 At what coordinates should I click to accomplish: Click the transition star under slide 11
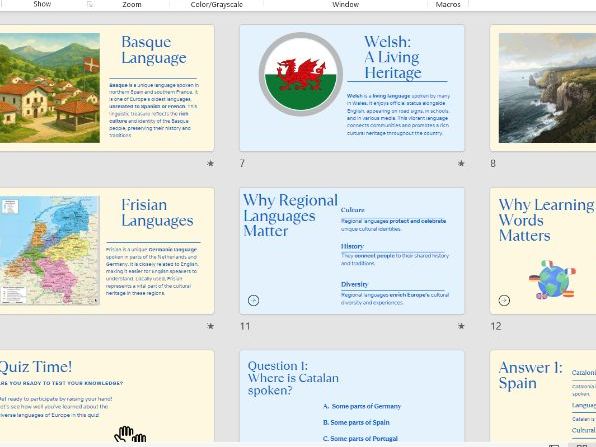pyautogui.click(x=461, y=326)
